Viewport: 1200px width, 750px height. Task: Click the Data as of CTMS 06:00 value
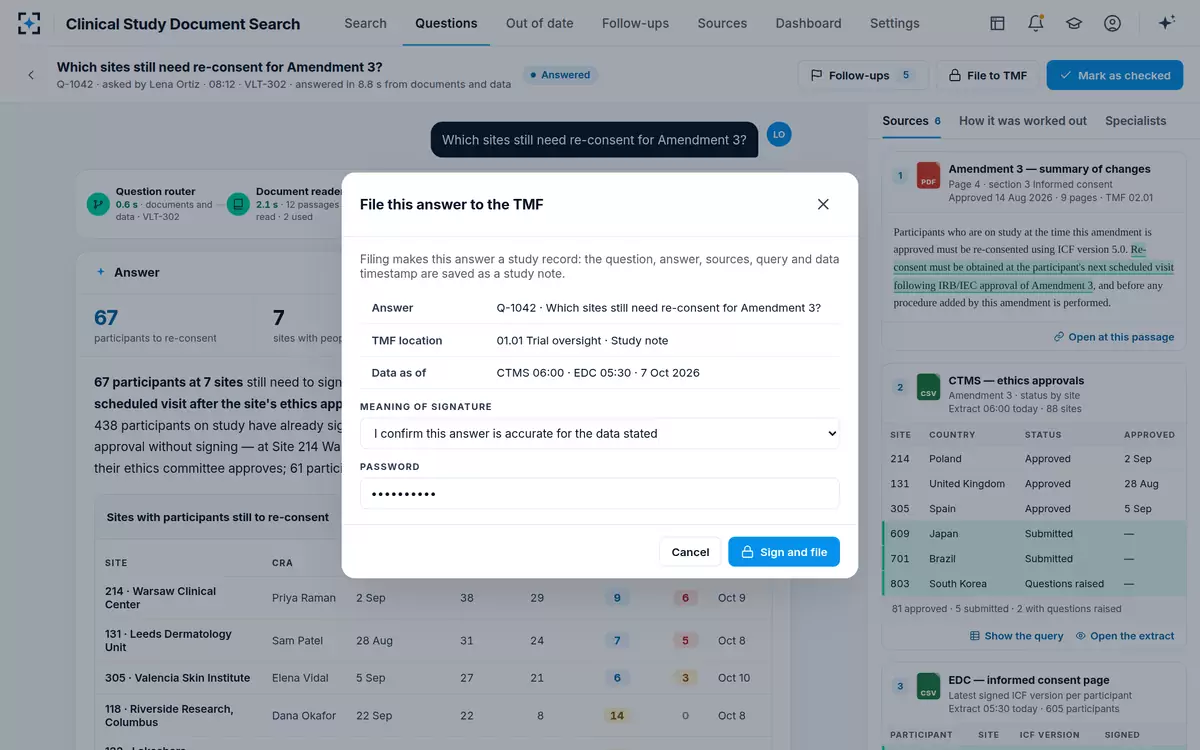pyautogui.click(x=598, y=373)
